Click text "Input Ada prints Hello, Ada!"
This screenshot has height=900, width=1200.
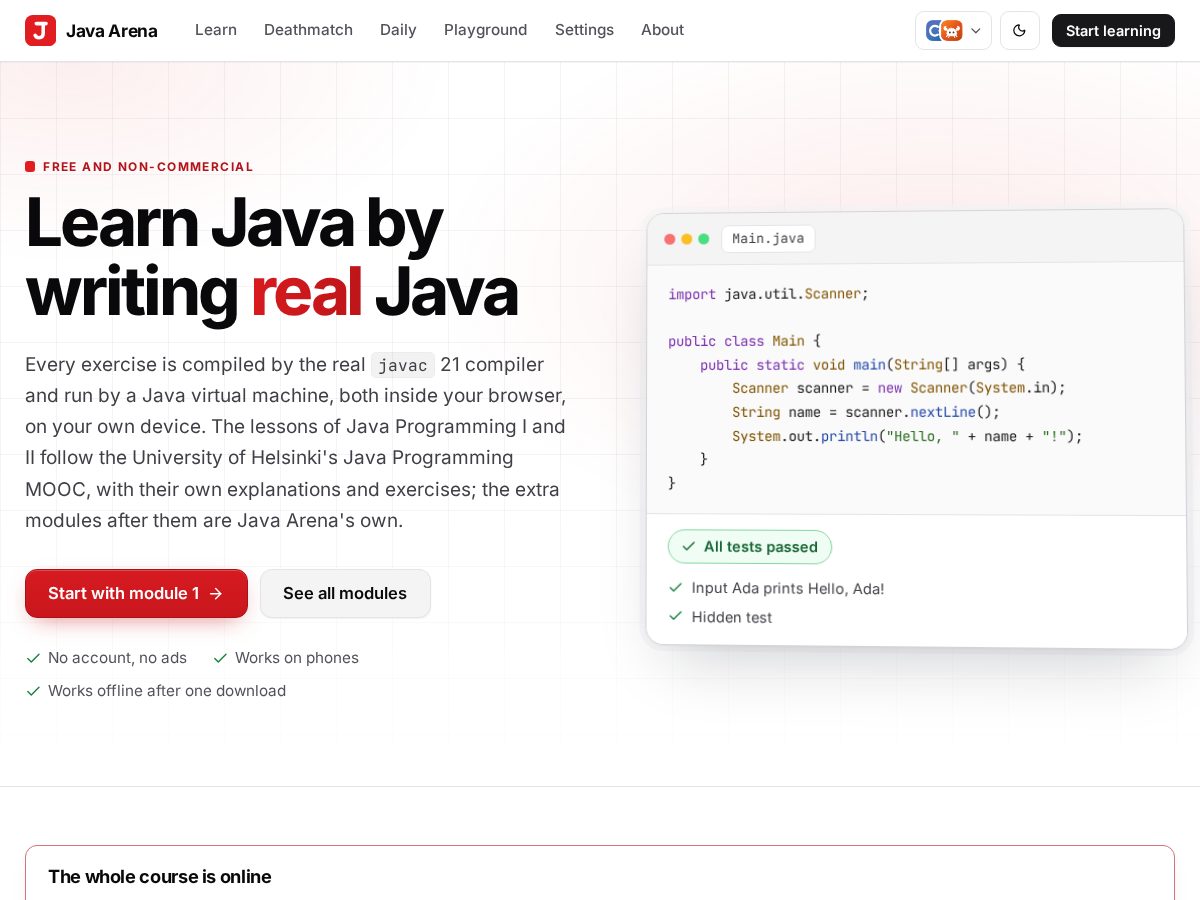tap(788, 588)
